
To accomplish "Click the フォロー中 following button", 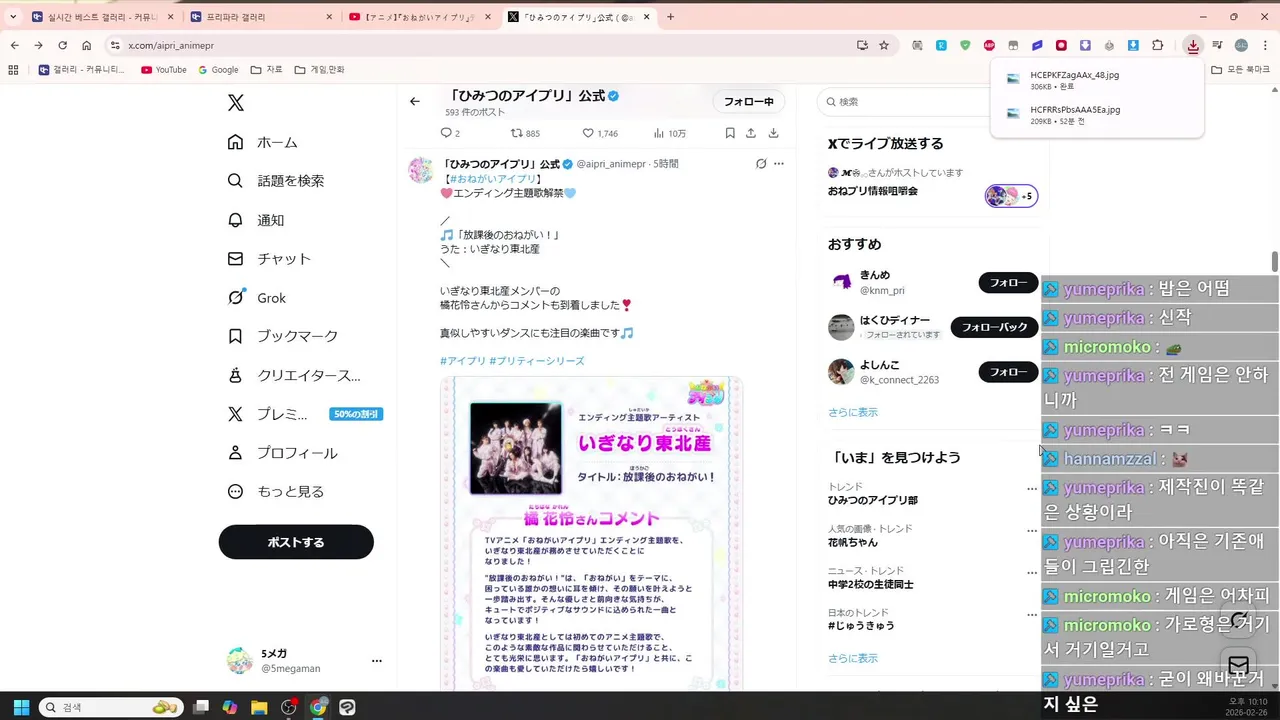I will click(749, 102).
